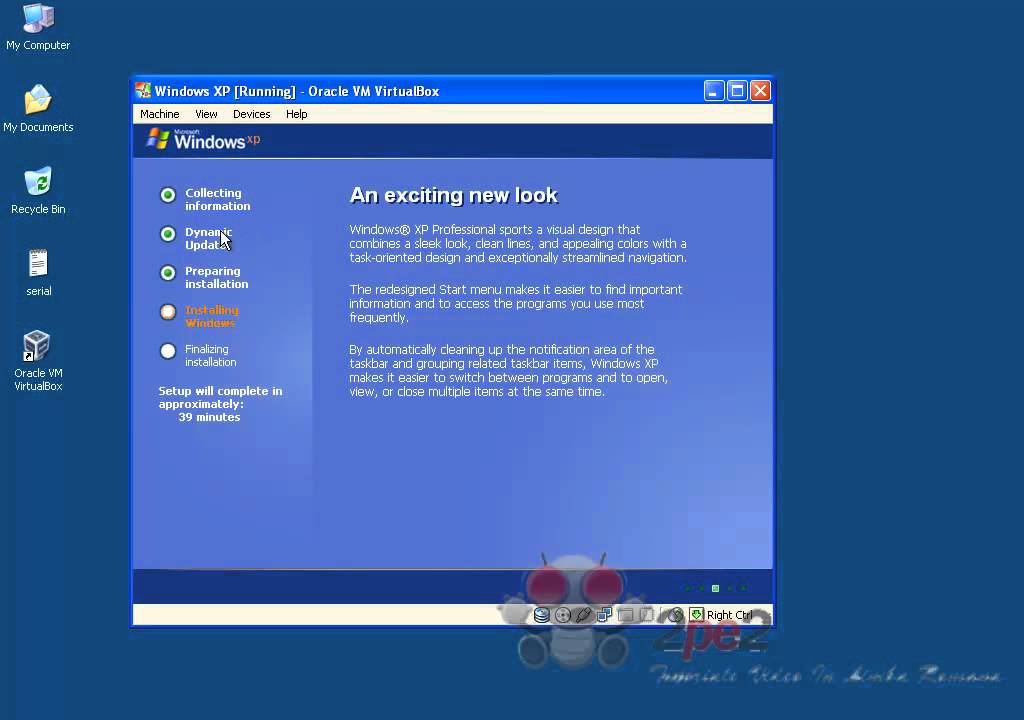Click the Dynamic Update step indicator

[x=168, y=234]
